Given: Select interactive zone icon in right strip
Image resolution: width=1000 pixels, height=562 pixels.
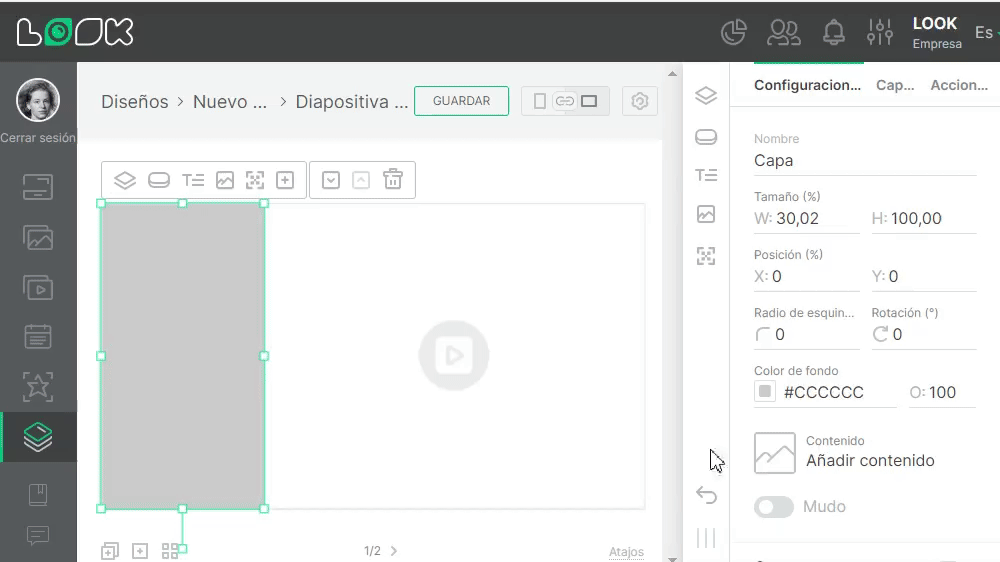Looking at the screenshot, I should click(x=706, y=256).
